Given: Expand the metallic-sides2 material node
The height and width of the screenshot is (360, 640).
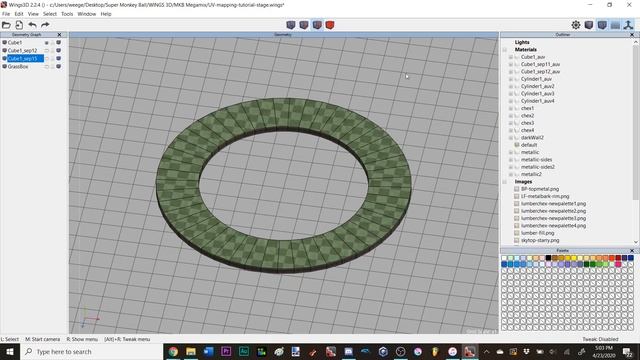Looking at the screenshot, I should click(x=511, y=167).
